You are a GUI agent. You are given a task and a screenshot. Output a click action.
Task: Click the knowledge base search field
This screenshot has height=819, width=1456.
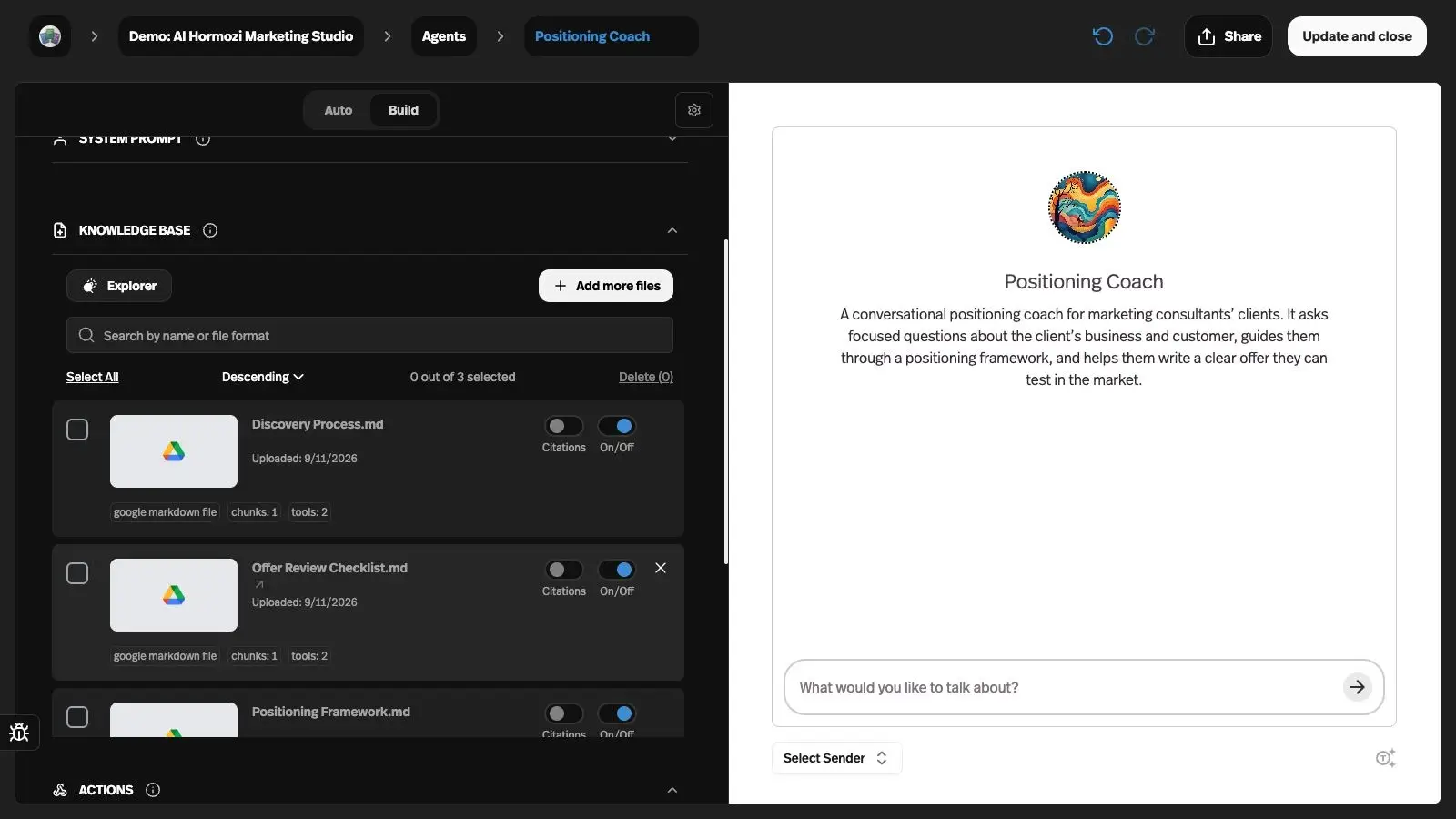point(369,335)
